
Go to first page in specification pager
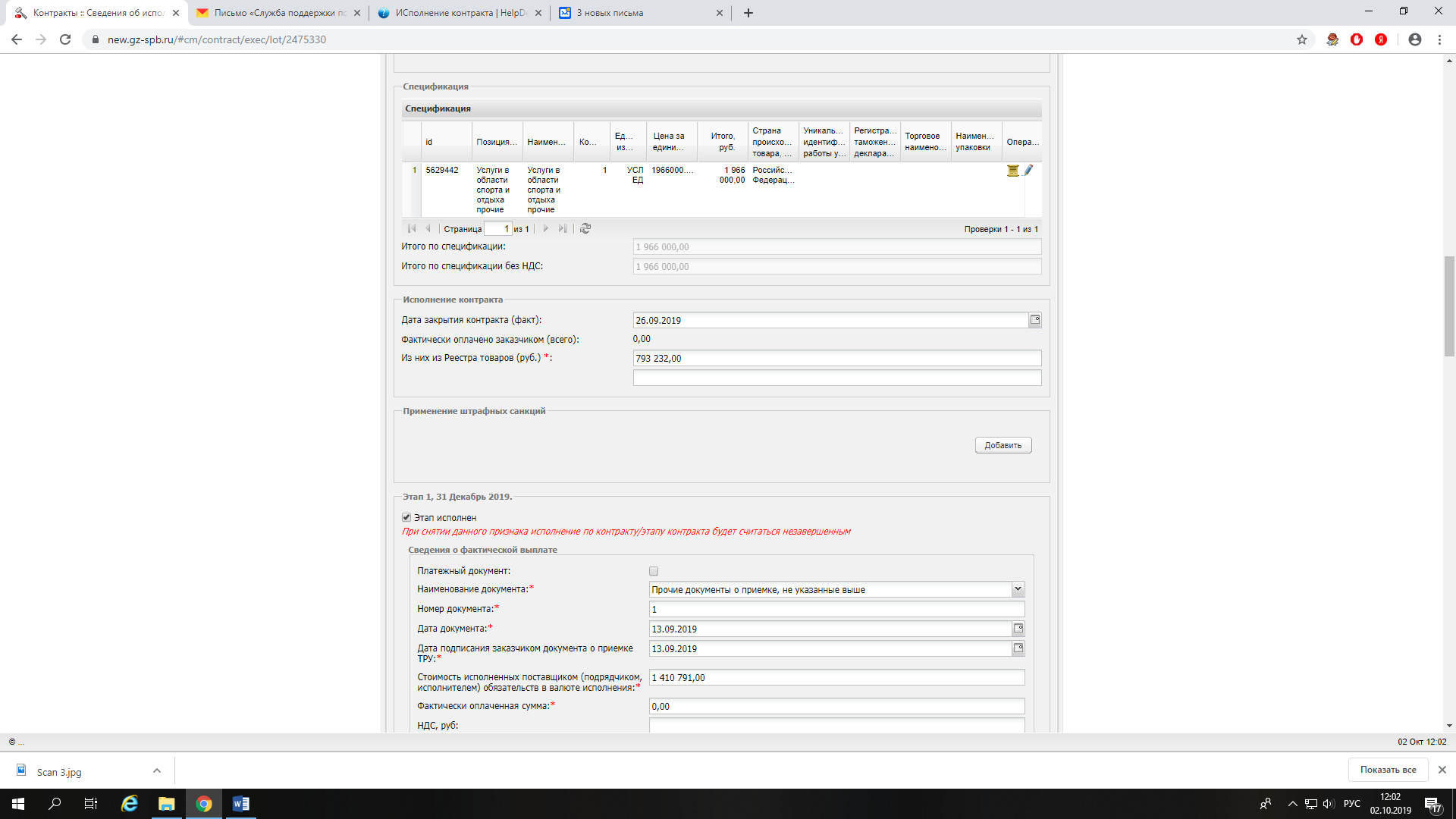(x=412, y=228)
